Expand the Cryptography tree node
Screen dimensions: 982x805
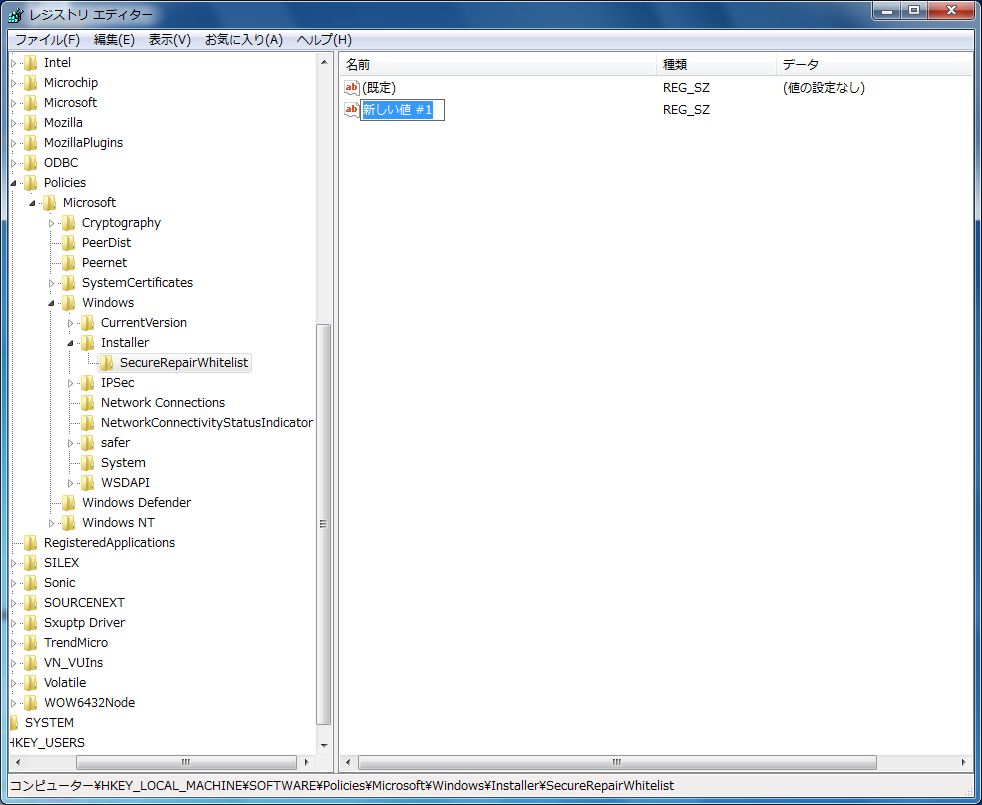[x=51, y=223]
